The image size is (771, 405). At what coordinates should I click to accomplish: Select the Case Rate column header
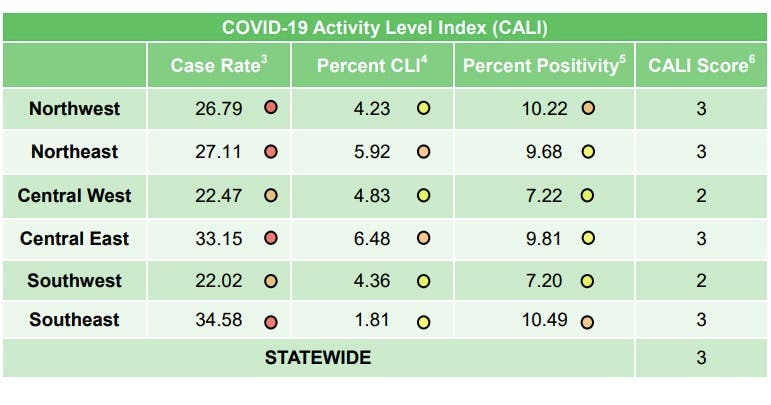click(x=219, y=66)
